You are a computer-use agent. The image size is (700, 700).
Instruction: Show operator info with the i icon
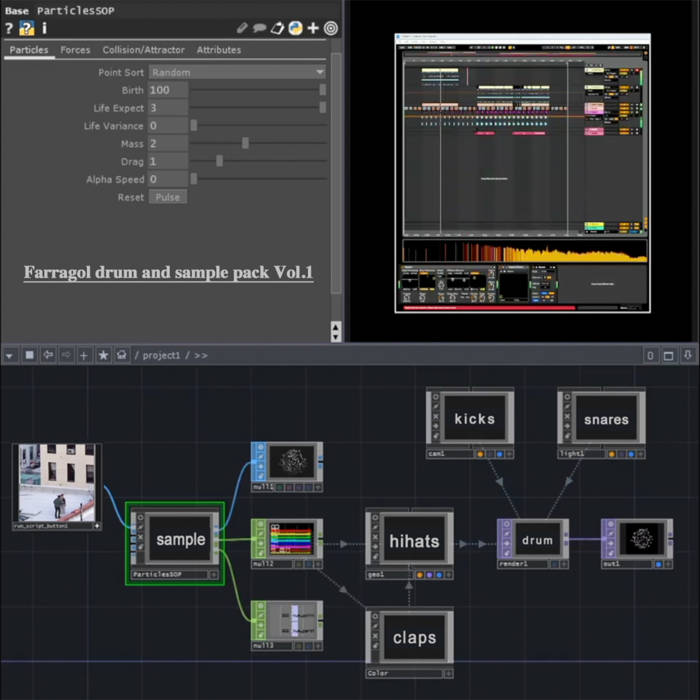click(x=43, y=28)
